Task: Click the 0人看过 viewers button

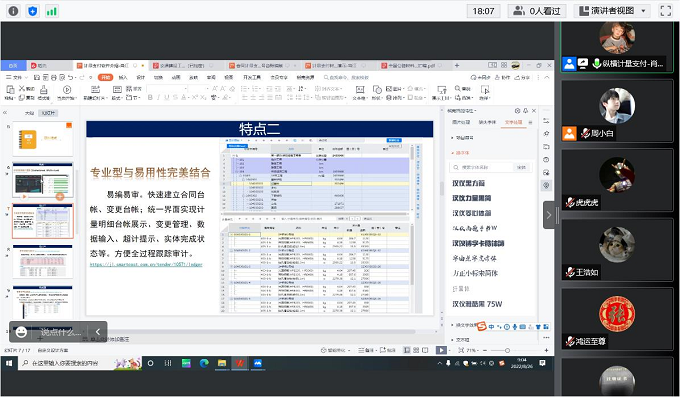Action: 537,11
